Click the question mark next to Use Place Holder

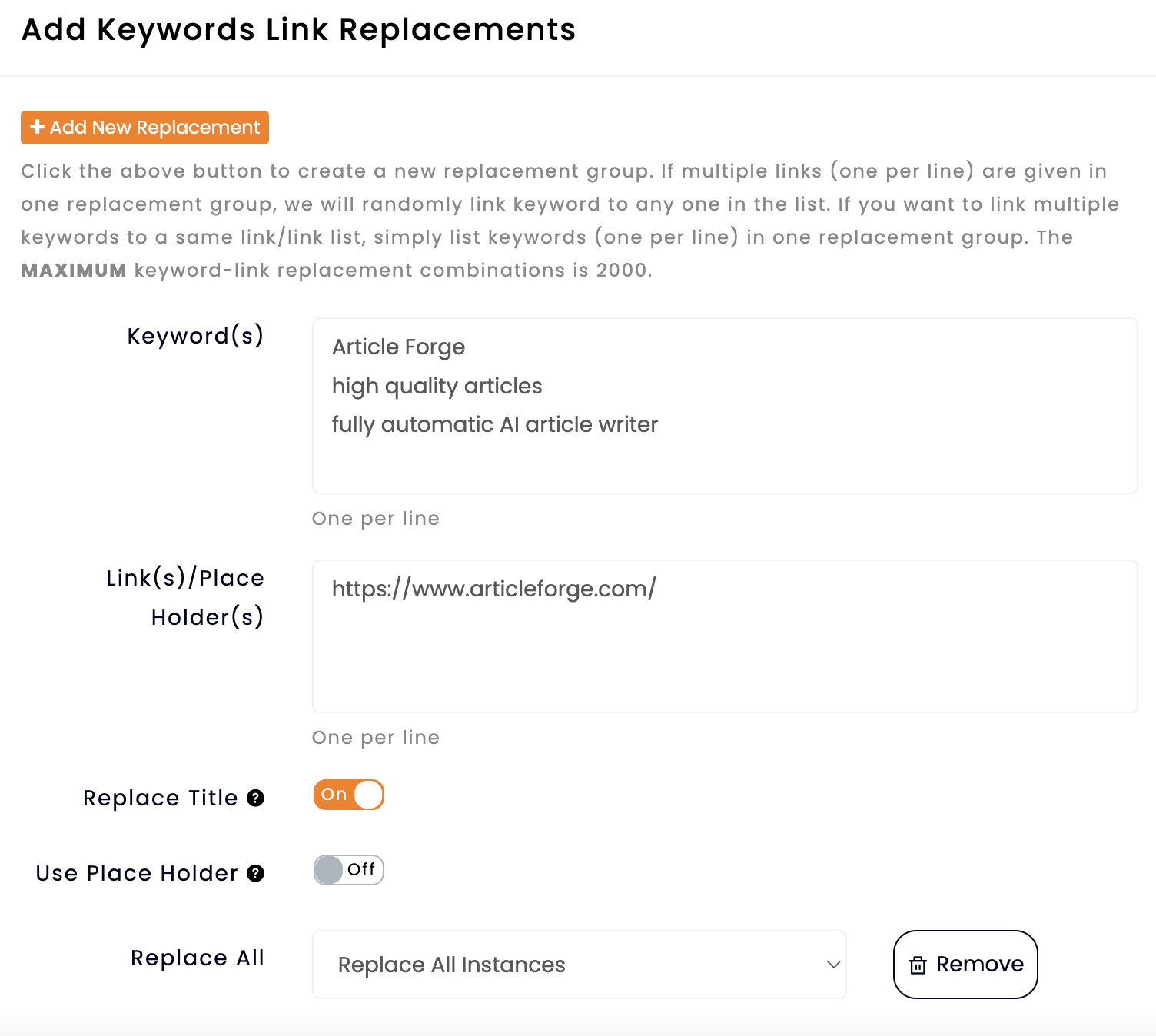click(x=255, y=874)
